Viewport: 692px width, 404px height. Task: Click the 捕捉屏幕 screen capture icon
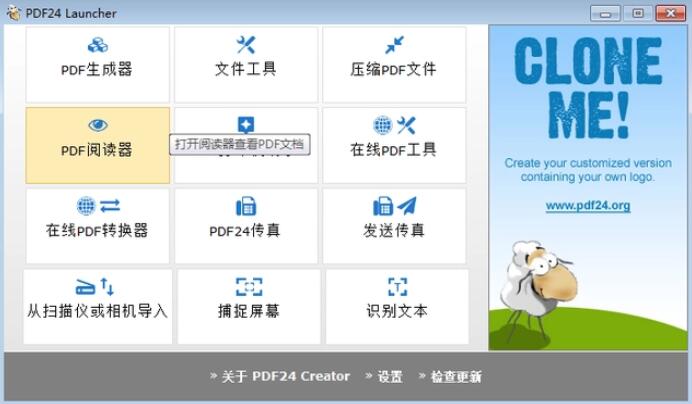(249, 287)
